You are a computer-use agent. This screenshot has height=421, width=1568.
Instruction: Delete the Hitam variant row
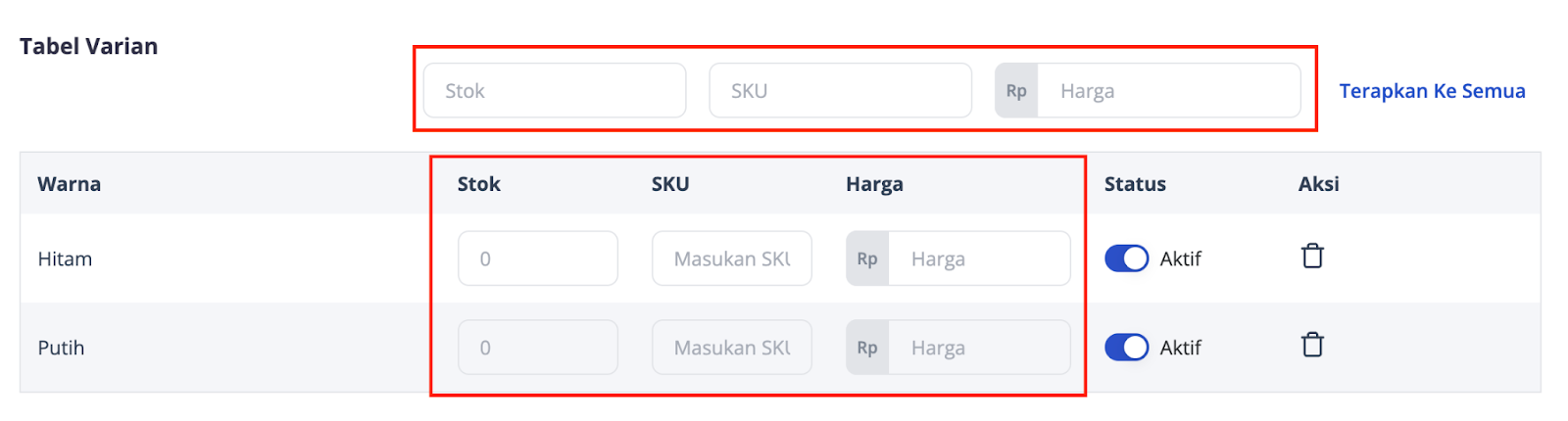[x=1312, y=257]
